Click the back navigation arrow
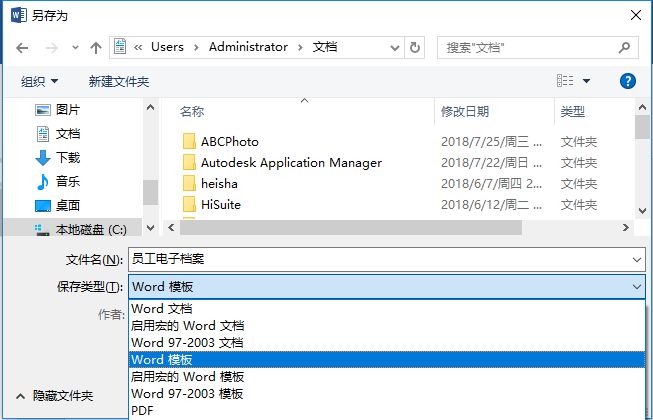Viewport: 653px width, 420px height. [22, 47]
